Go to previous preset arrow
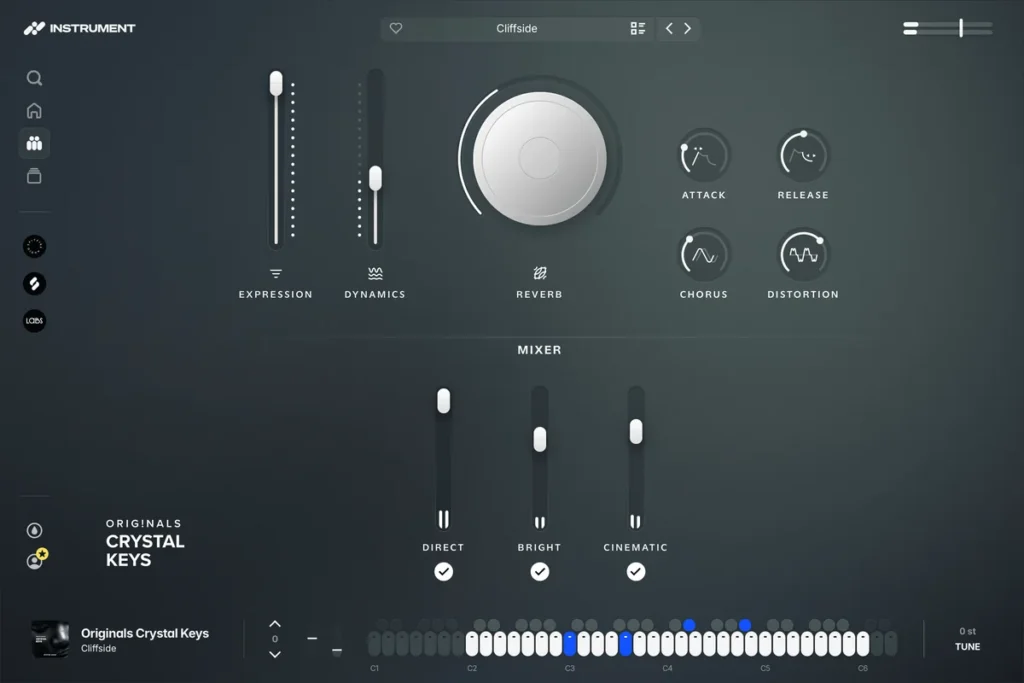Image resolution: width=1024 pixels, height=683 pixels. (x=669, y=28)
